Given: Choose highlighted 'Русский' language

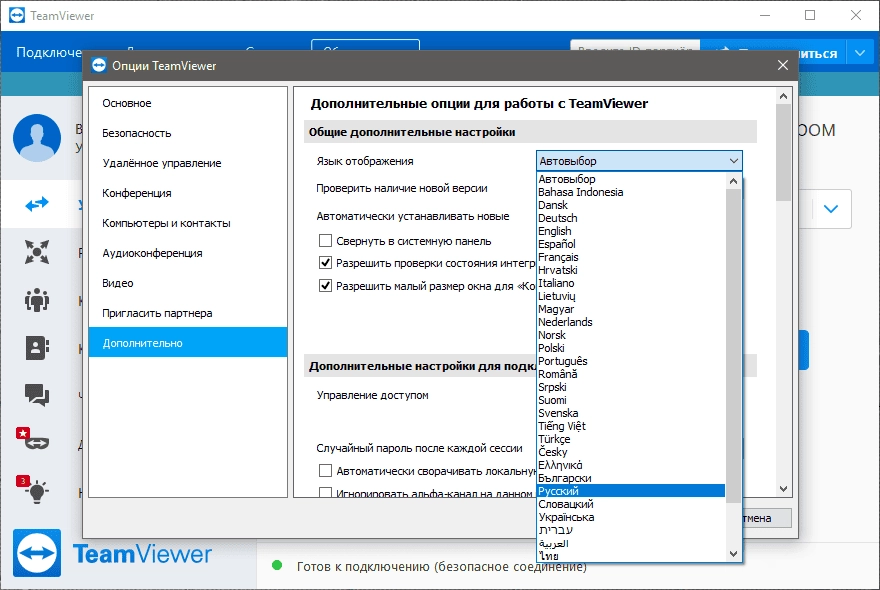Looking at the screenshot, I should click(631, 491).
